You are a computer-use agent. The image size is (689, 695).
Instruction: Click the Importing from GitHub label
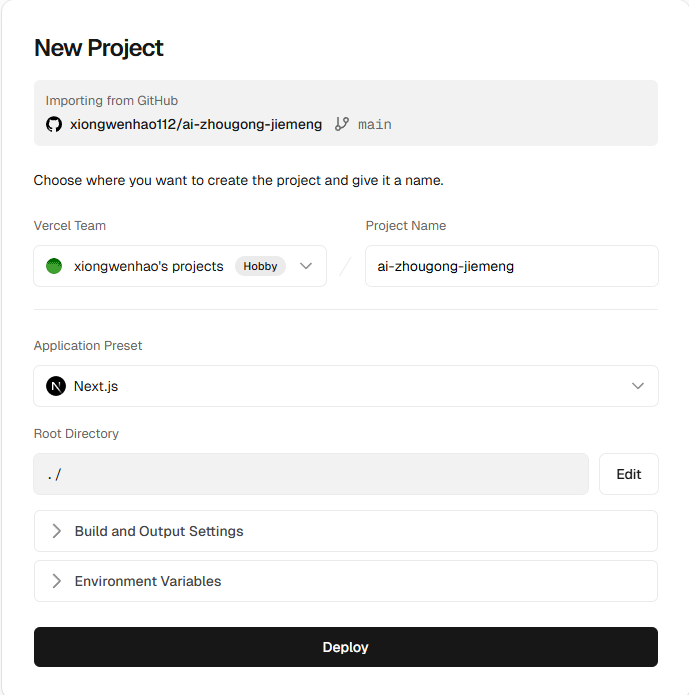click(112, 101)
